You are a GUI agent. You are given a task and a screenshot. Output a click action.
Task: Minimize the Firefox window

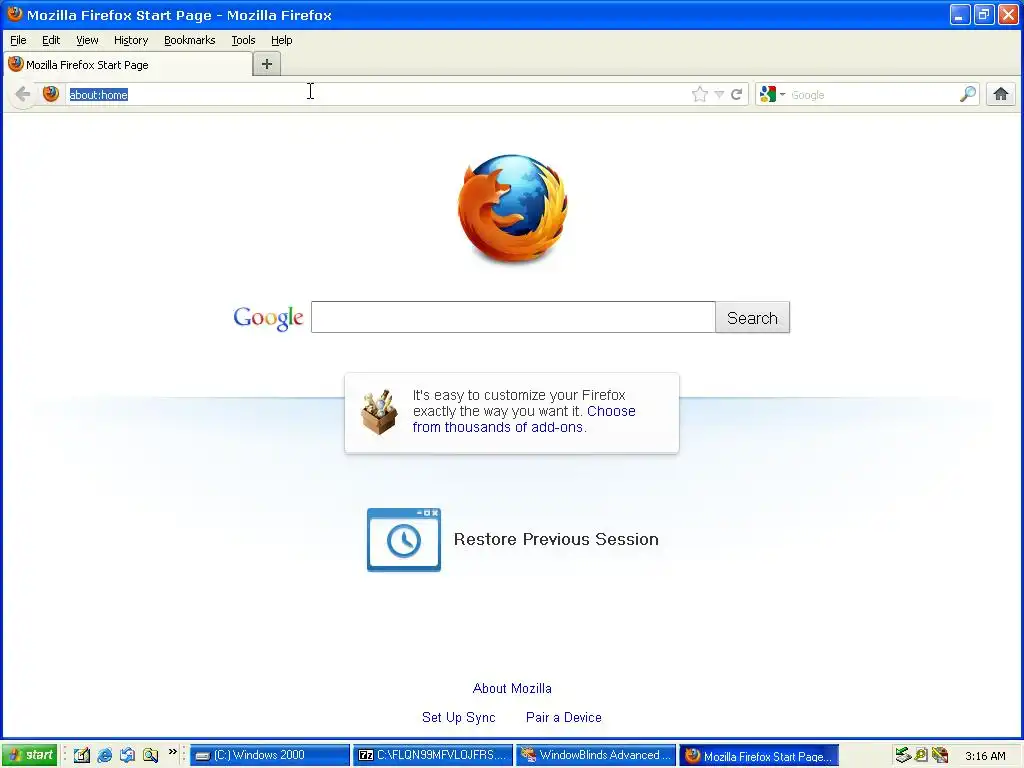[959, 14]
